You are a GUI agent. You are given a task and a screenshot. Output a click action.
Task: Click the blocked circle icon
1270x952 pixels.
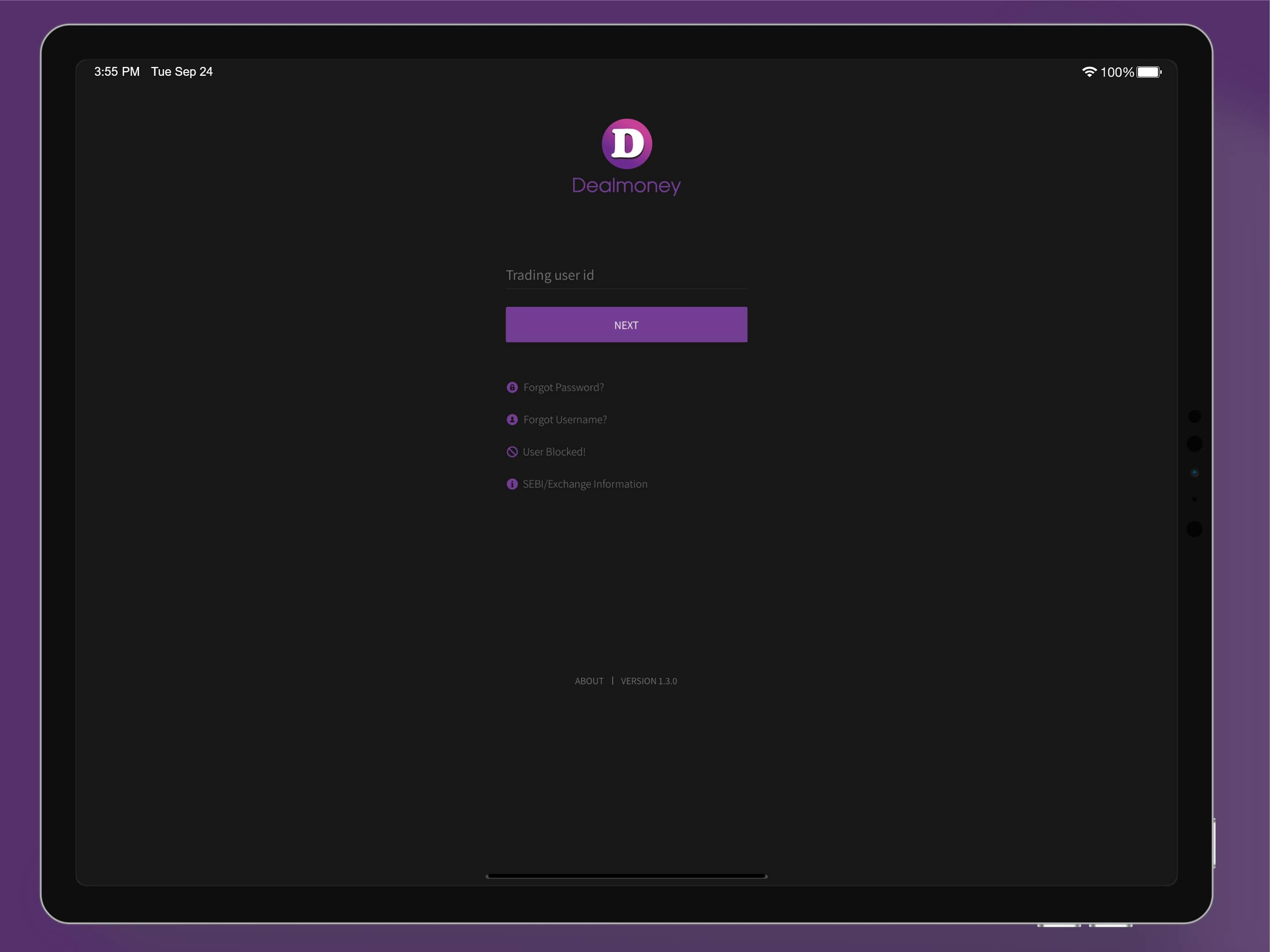click(x=512, y=452)
